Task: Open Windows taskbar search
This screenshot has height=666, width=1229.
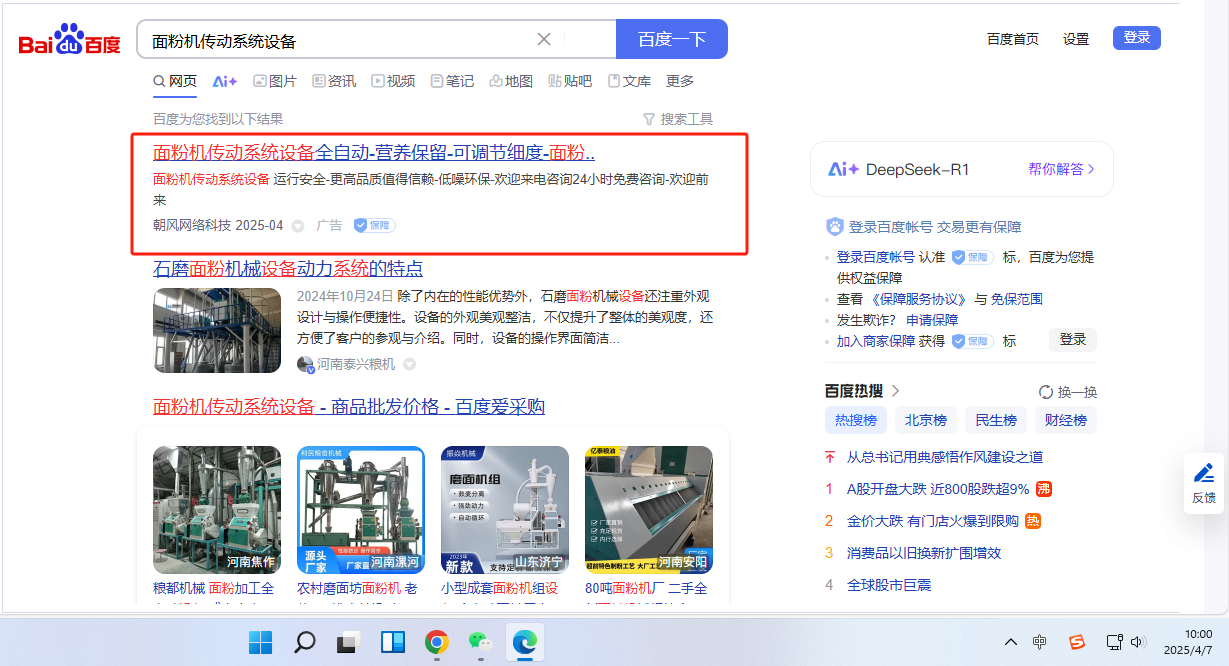Action: [x=305, y=642]
